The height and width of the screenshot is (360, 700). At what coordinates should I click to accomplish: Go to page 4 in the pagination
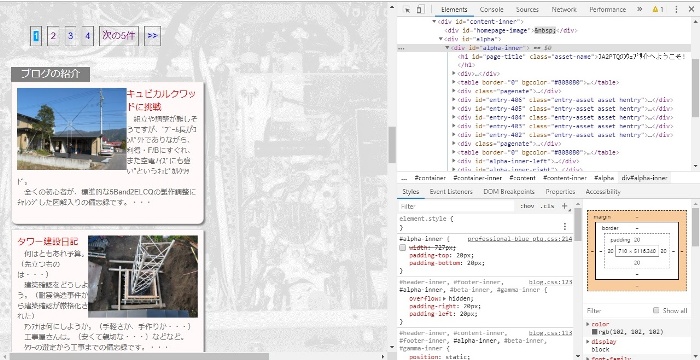click(88, 36)
